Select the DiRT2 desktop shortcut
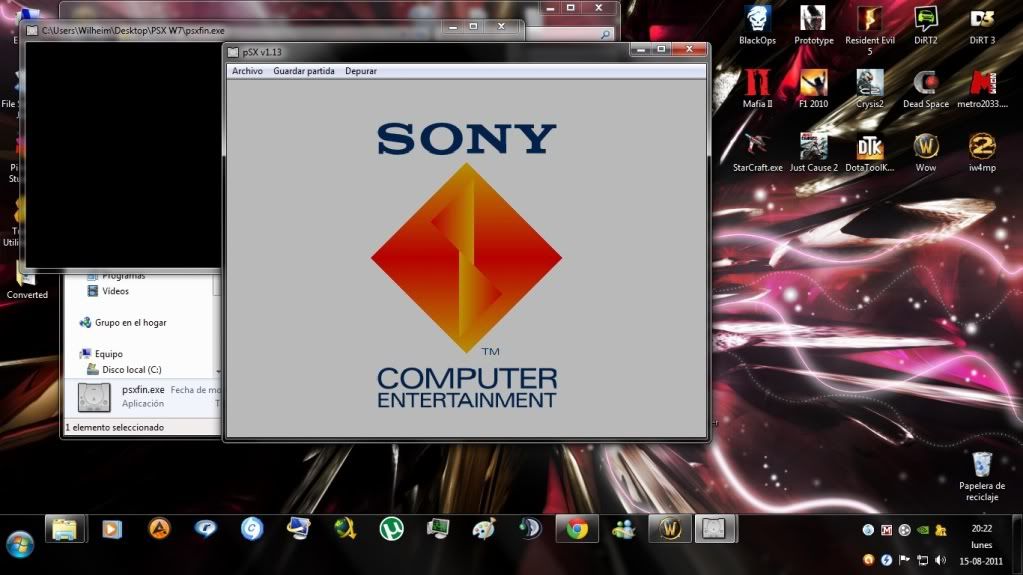The height and width of the screenshot is (575, 1023). (925, 25)
